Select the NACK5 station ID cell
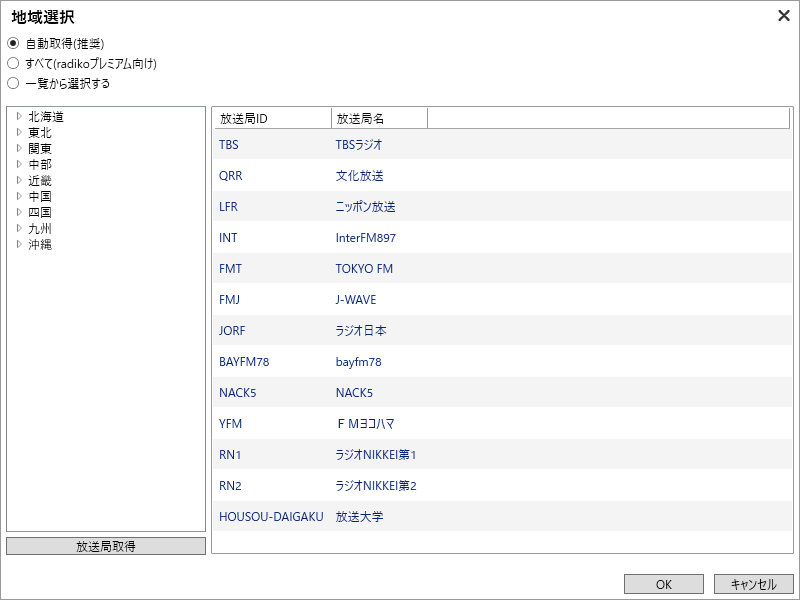Viewport: 800px width, 600px height. (237, 393)
